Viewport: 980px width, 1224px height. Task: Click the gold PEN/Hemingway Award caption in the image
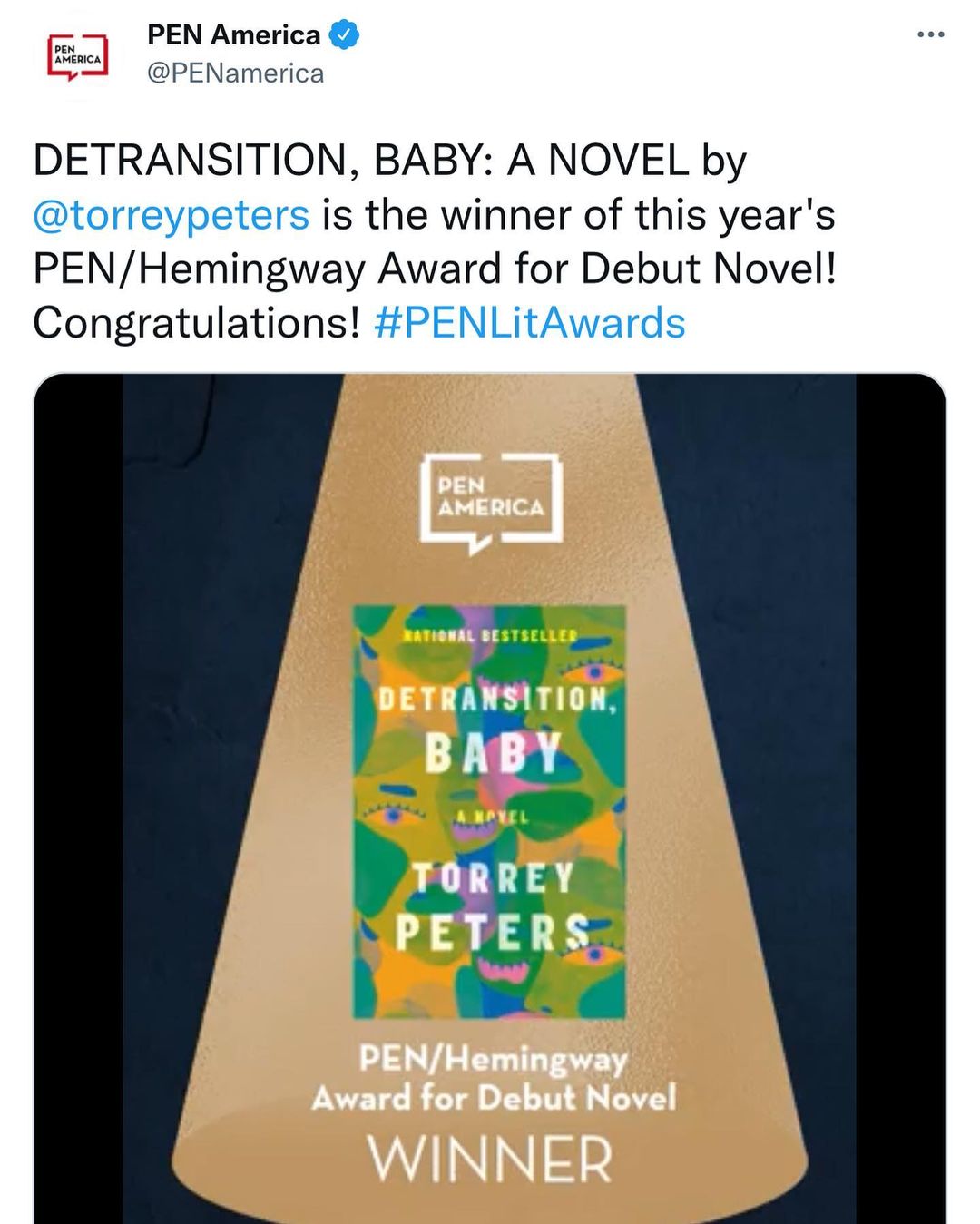coord(493,1079)
